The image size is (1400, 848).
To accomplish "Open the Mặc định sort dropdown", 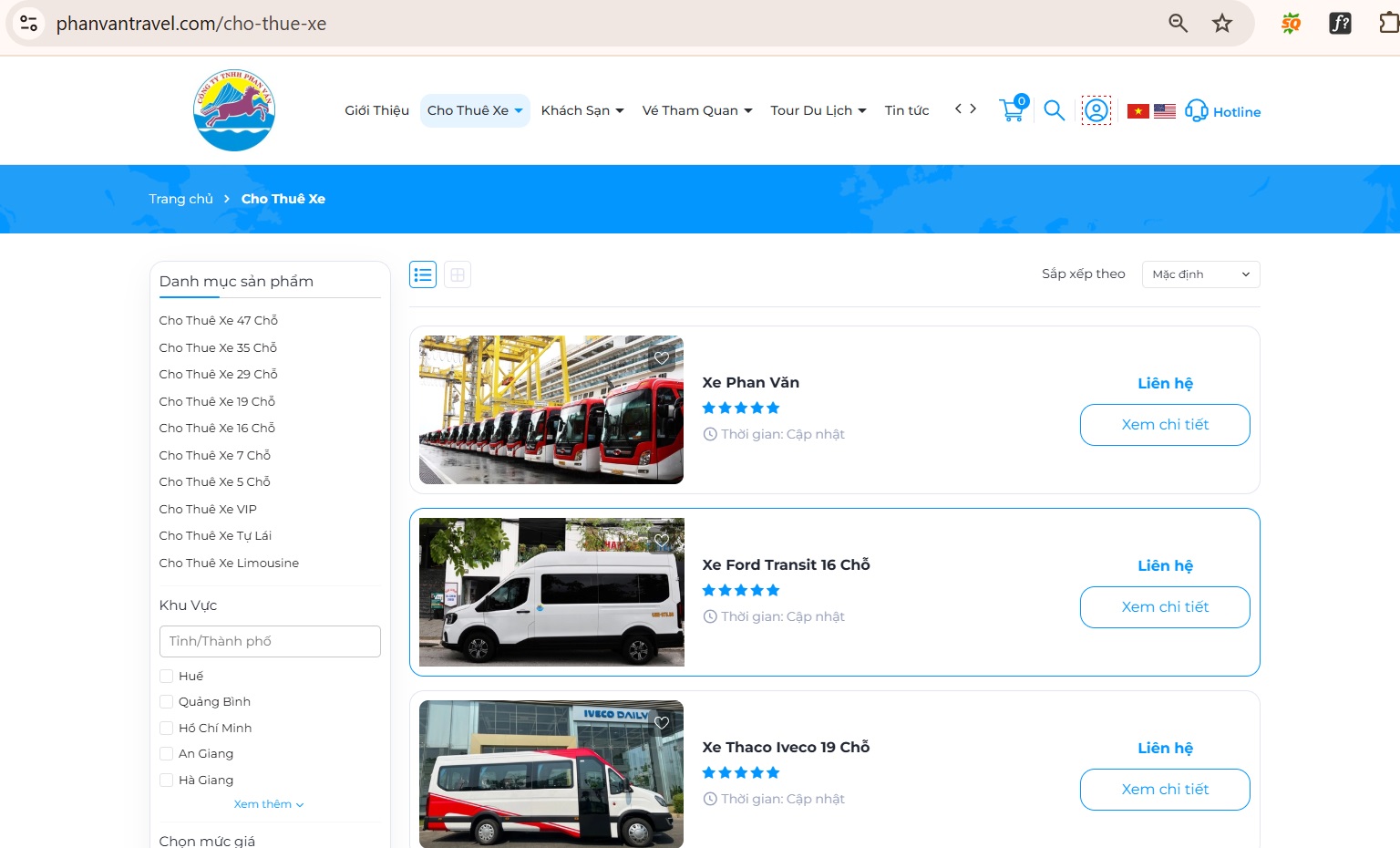I will tap(1200, 274).
